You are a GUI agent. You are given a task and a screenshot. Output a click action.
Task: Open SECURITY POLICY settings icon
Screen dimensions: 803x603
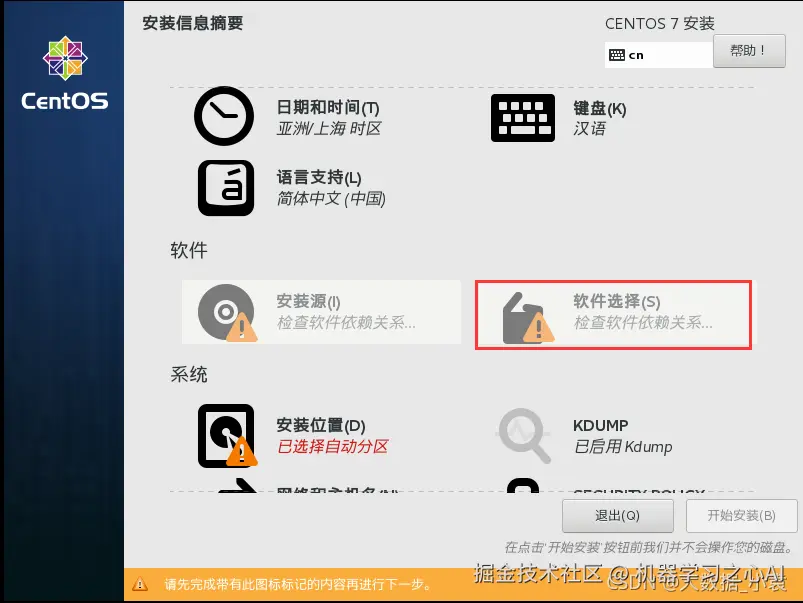point(523,492)
